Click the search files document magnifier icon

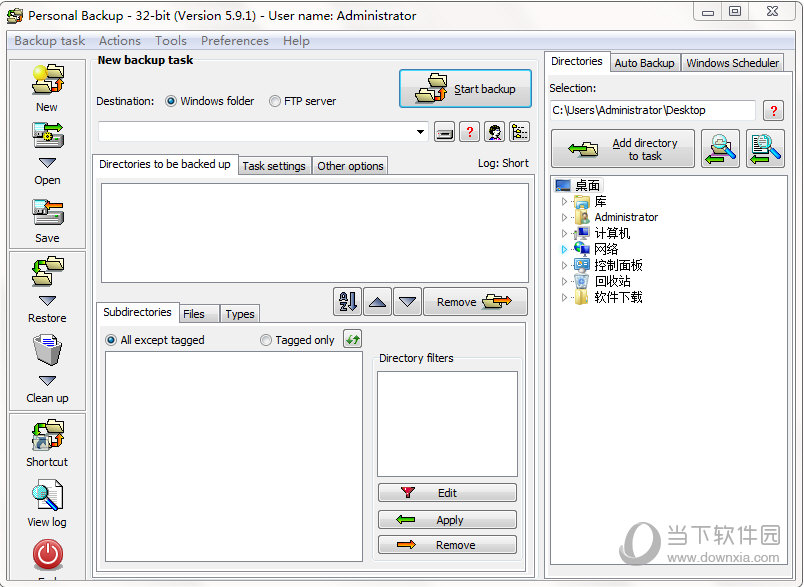coord(765,149)
